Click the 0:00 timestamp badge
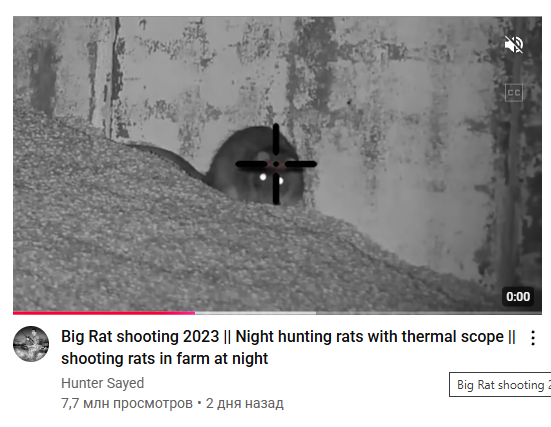This screenshot has width=551, height=427. 518,297
